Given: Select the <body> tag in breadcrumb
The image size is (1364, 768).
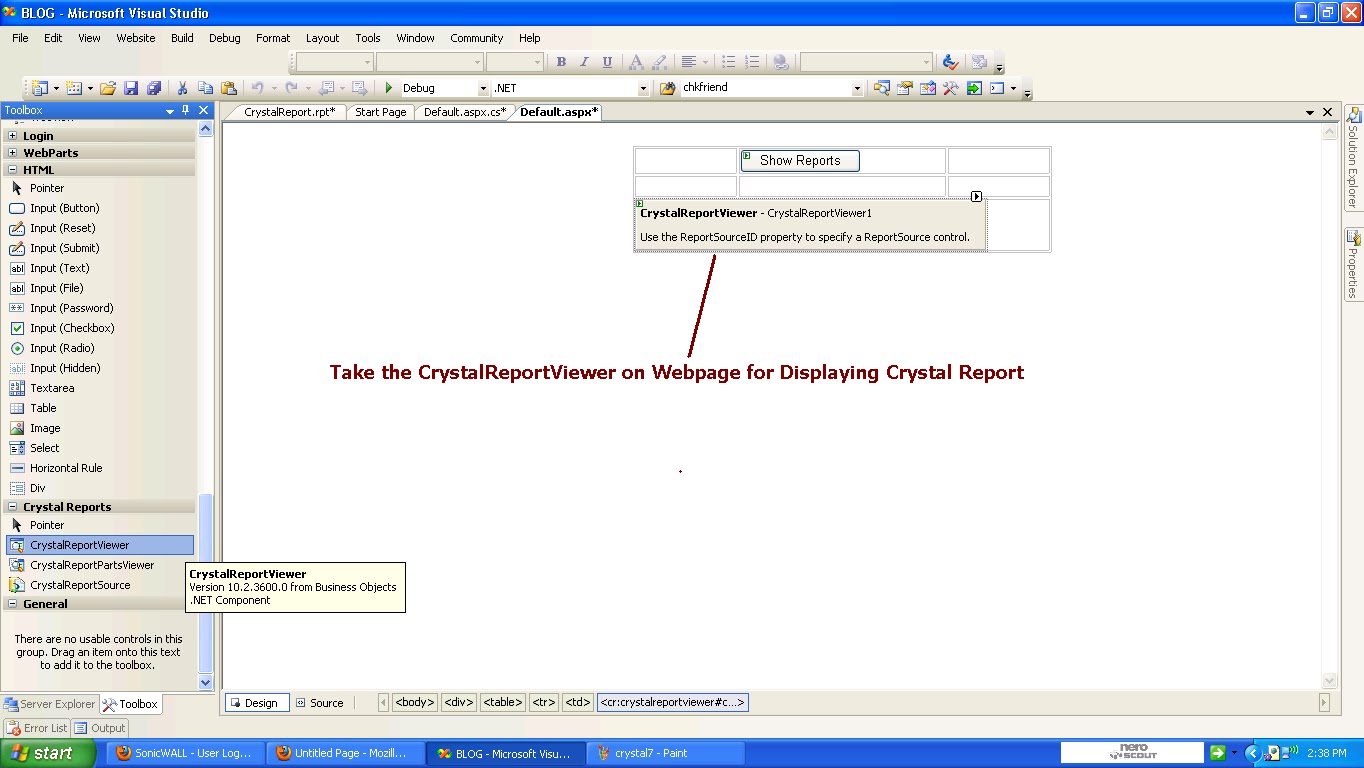Looking at the screenshot, I should (415, 703).
